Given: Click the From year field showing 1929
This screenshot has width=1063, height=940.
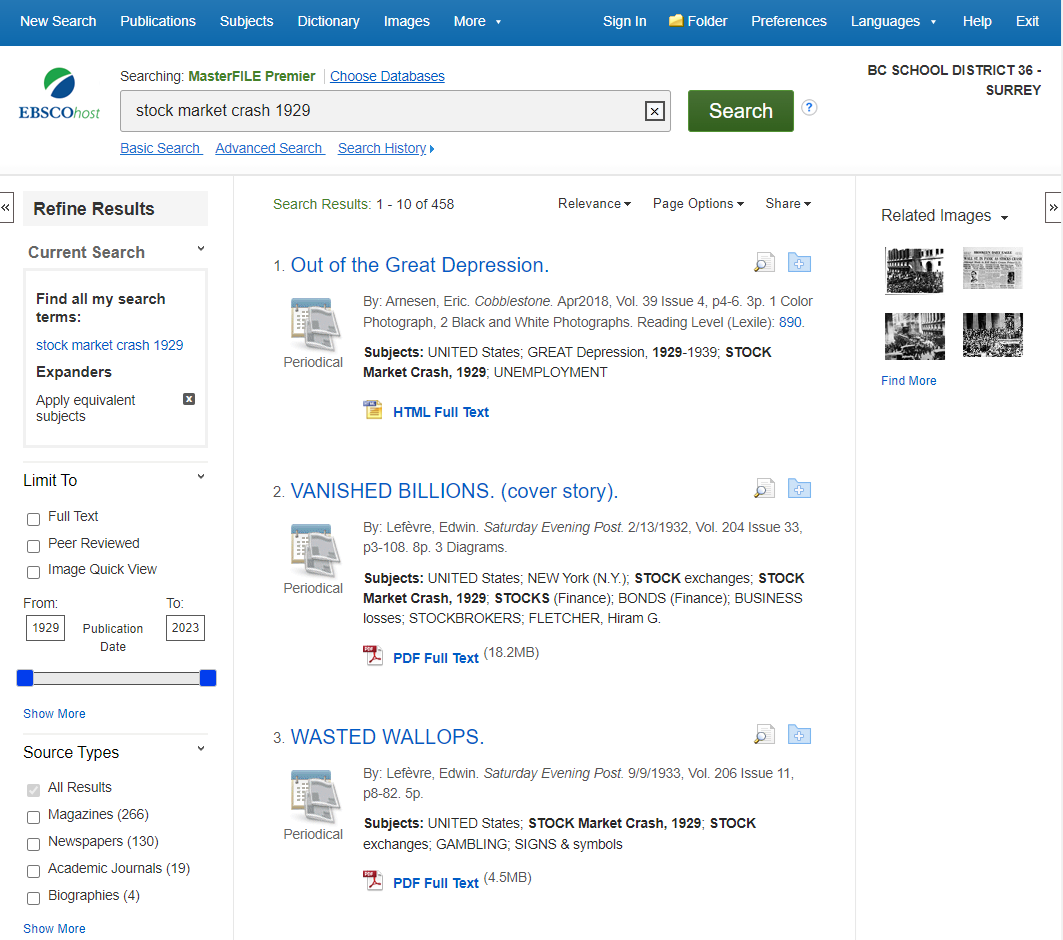Looking at the screenshot, I should tap(45, 628).
